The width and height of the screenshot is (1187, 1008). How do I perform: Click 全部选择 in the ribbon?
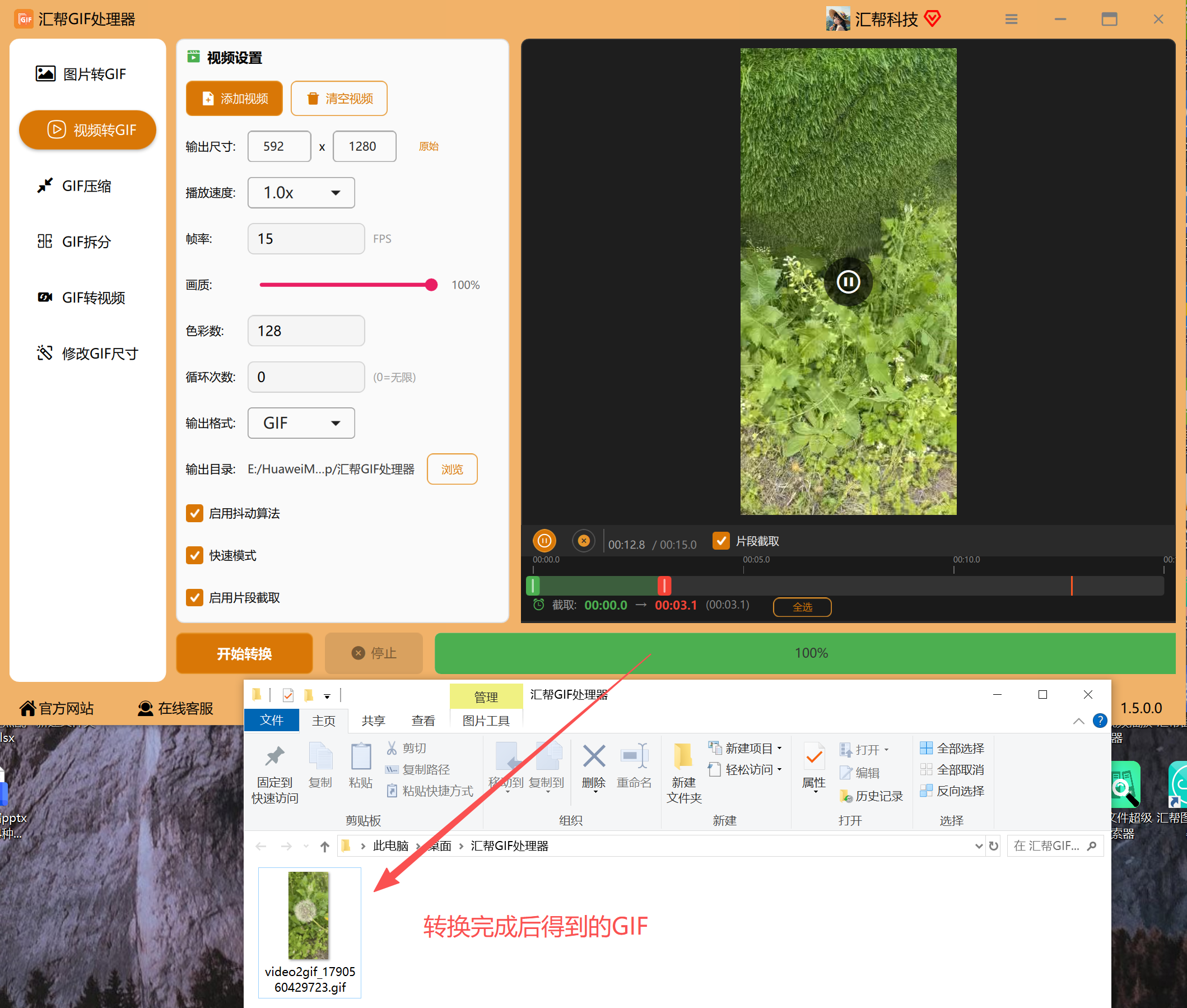pos(952,748)
